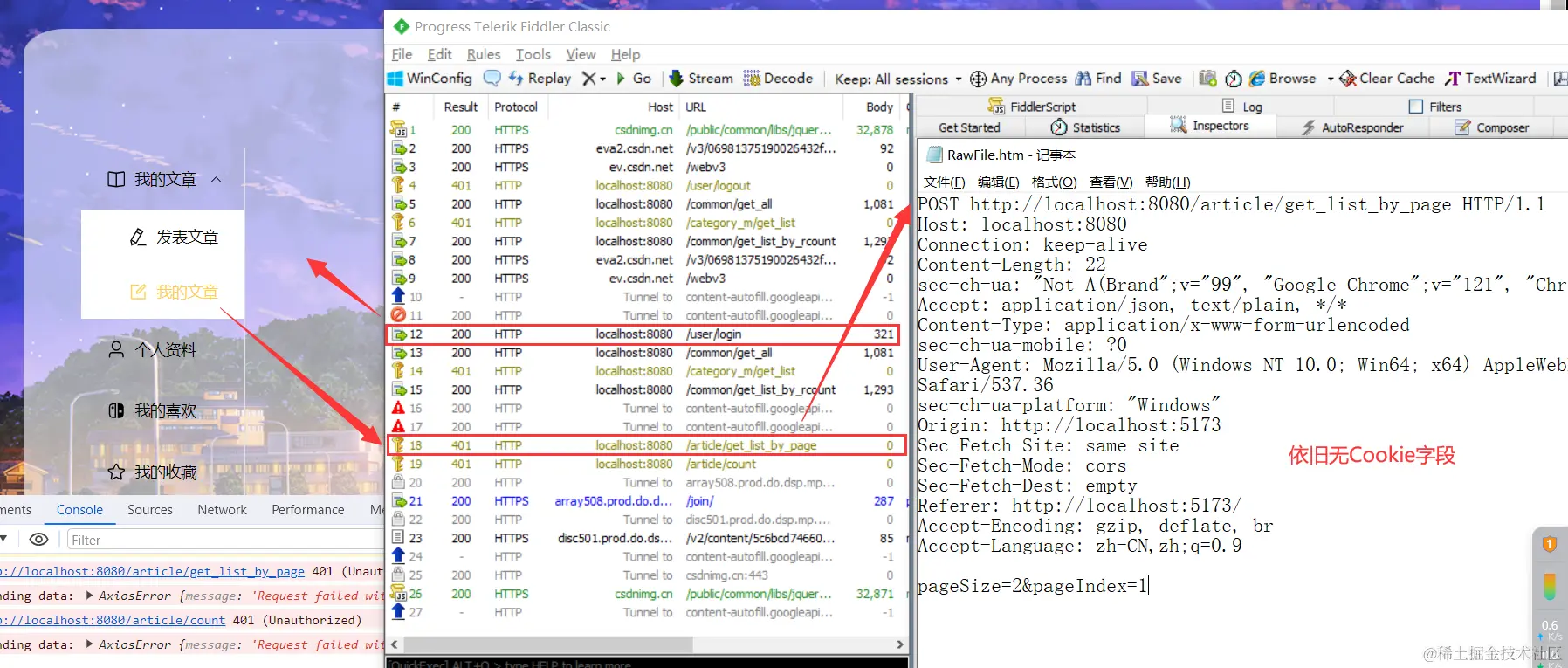Switch to the Filters tab

point(1435,107)
